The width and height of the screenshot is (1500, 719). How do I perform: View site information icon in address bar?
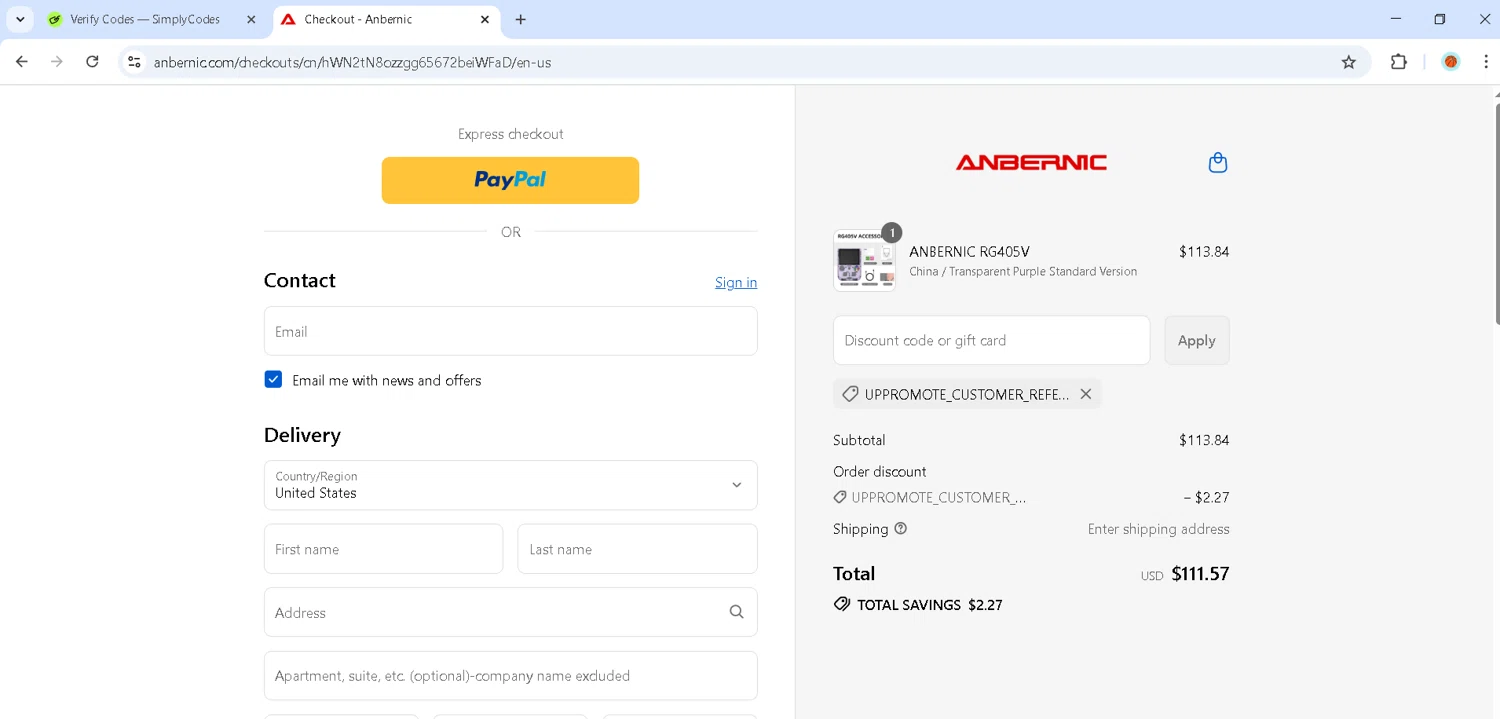(134, 62)
